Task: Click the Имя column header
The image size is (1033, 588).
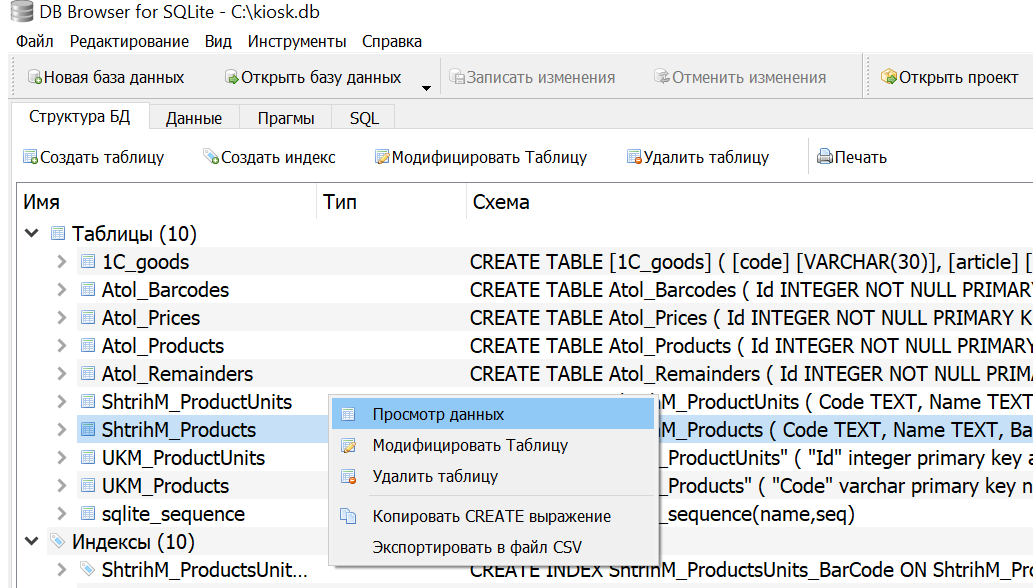Action: point(167,201)
